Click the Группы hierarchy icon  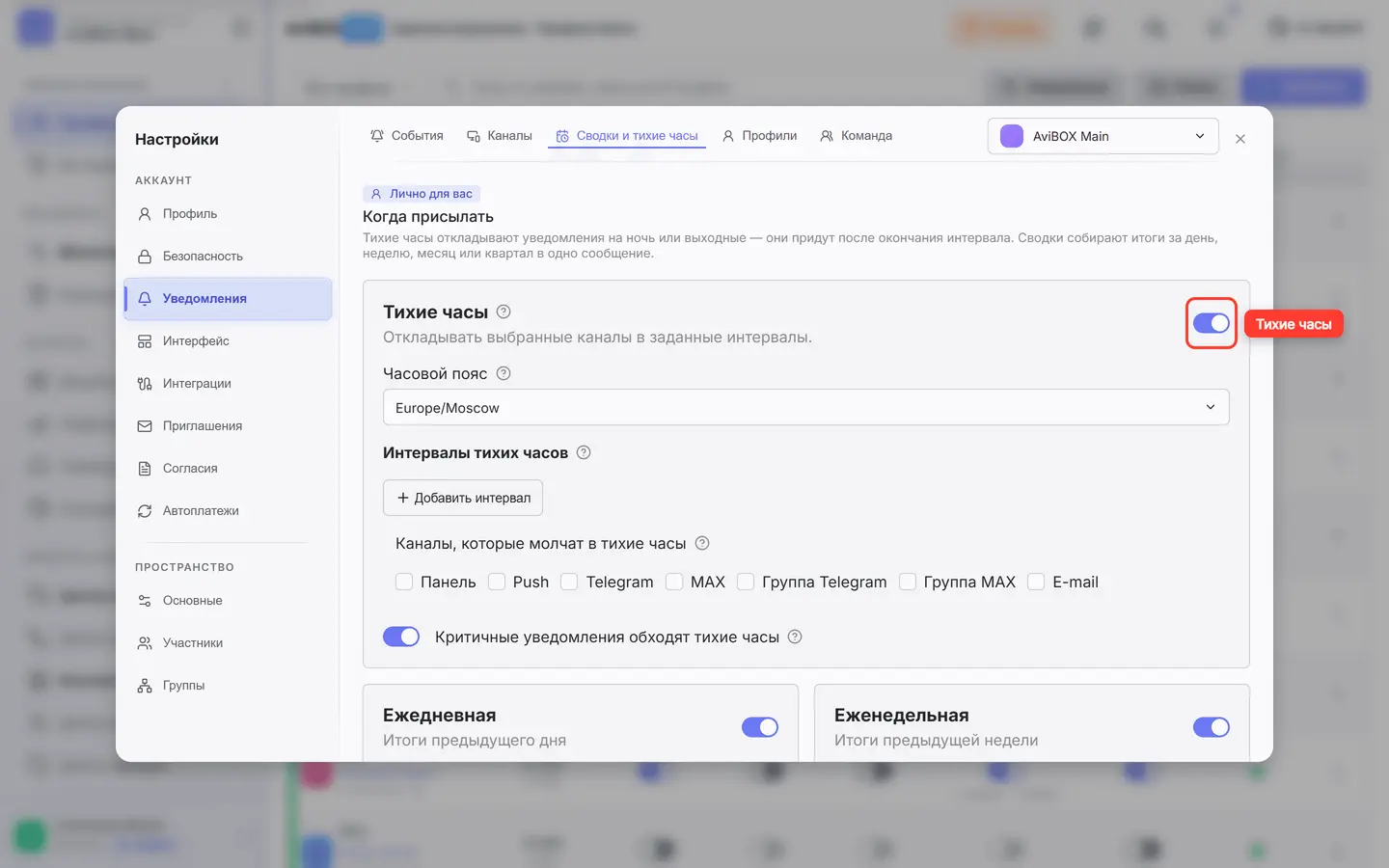coord(145,686)
